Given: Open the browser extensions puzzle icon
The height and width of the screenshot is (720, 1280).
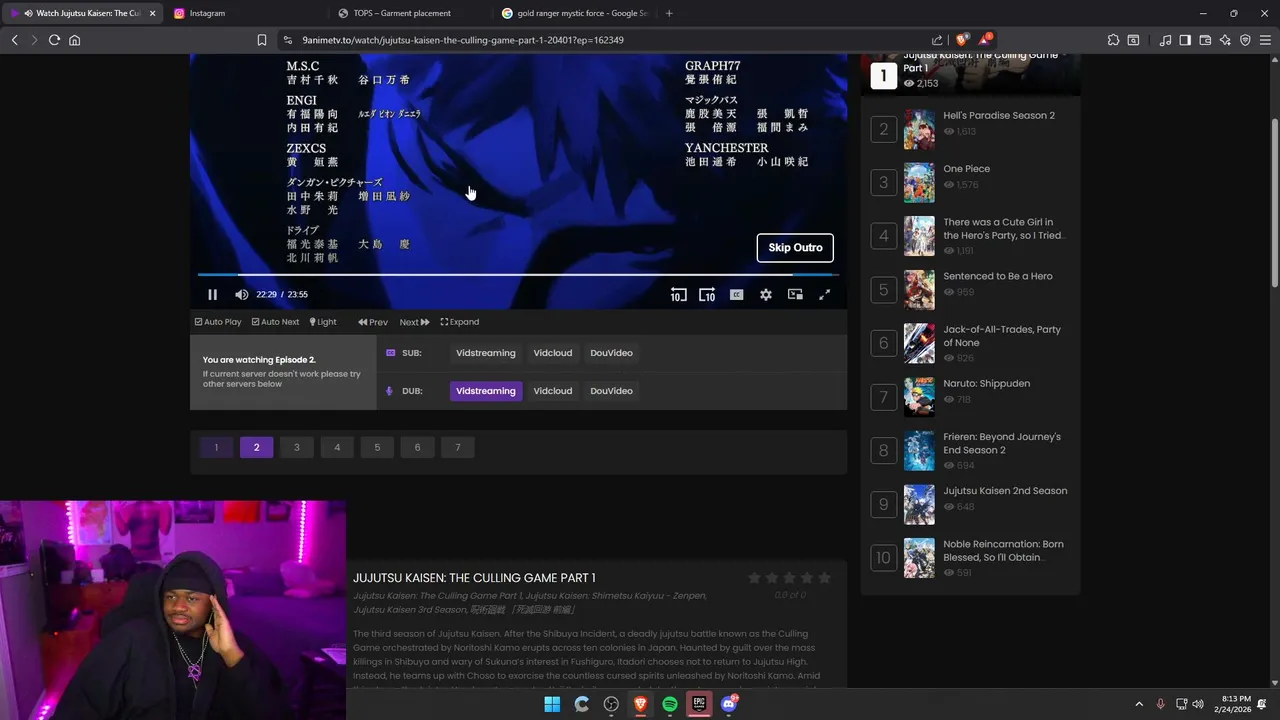Looking at the screenshot, I should [1113, 40].
